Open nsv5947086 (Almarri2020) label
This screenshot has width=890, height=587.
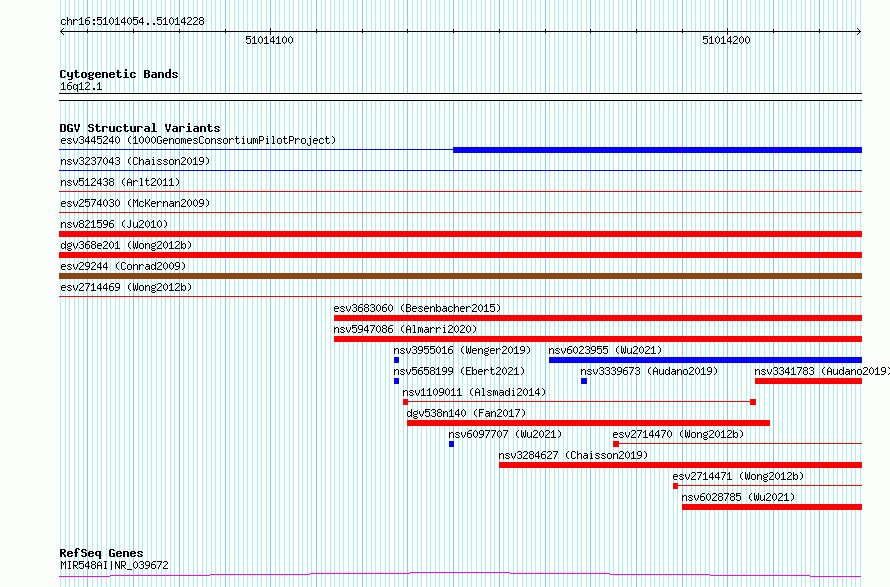click(x=405, y=329)
